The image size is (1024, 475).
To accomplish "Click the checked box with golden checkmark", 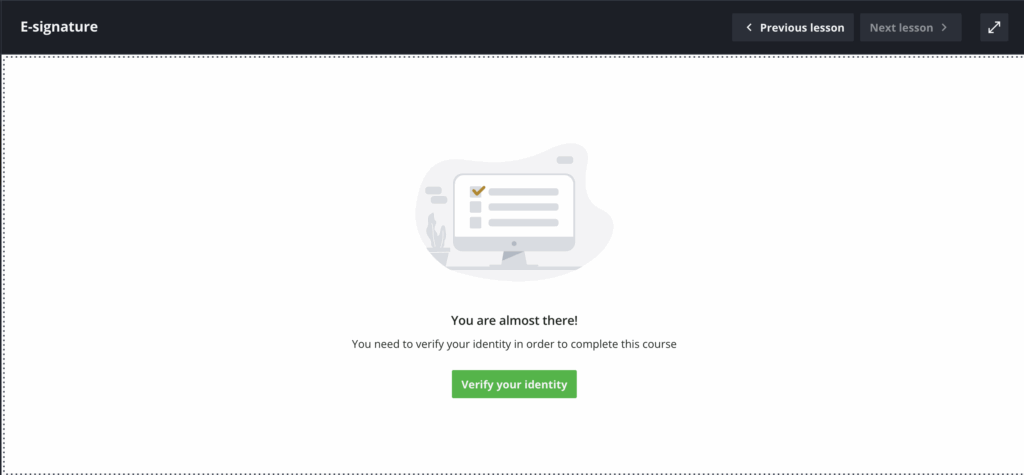I will [477, 191].
